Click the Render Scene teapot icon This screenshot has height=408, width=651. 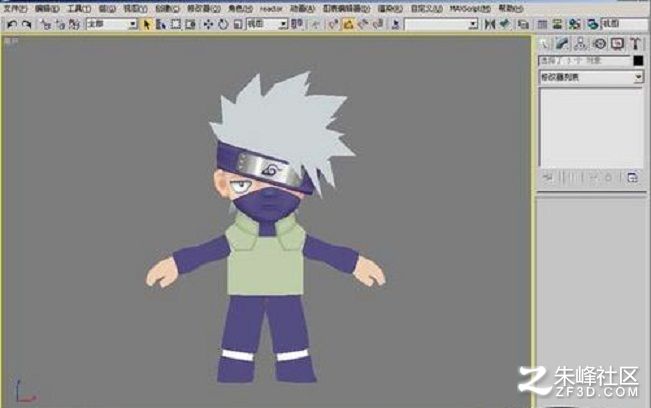tap(592, 24)
